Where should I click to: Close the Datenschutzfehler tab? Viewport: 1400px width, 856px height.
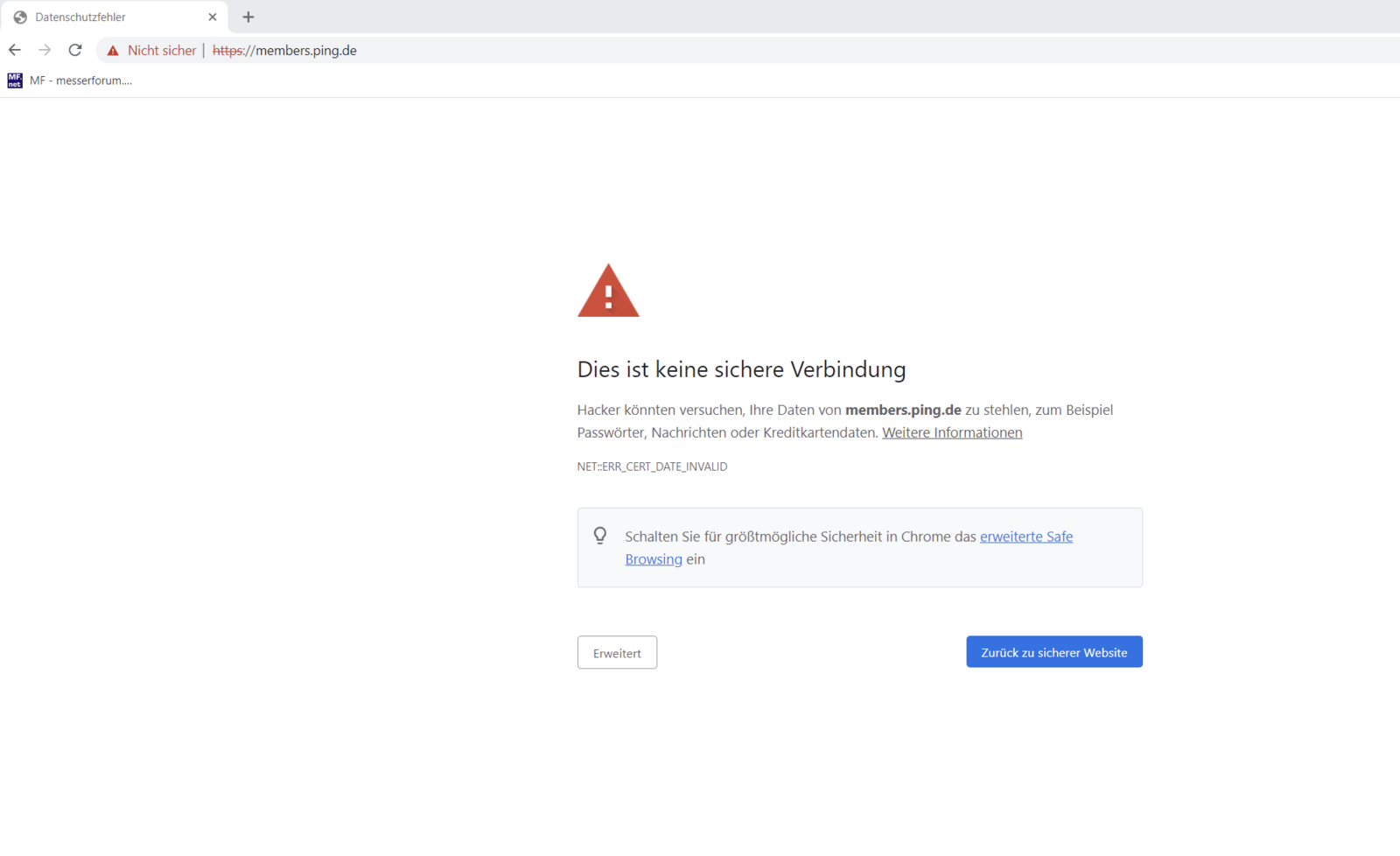(x=213, y=17)
